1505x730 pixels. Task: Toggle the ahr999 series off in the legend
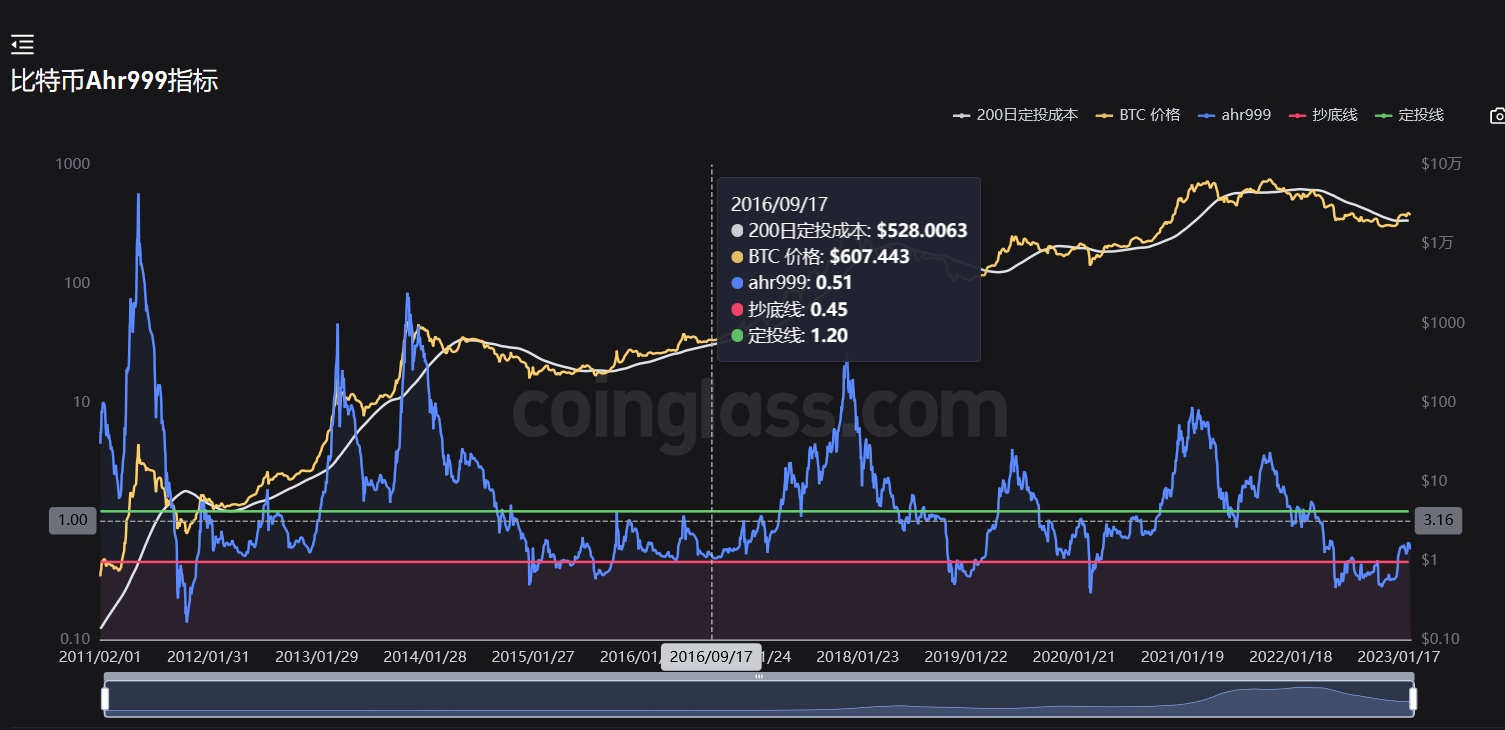point(1245,114)
